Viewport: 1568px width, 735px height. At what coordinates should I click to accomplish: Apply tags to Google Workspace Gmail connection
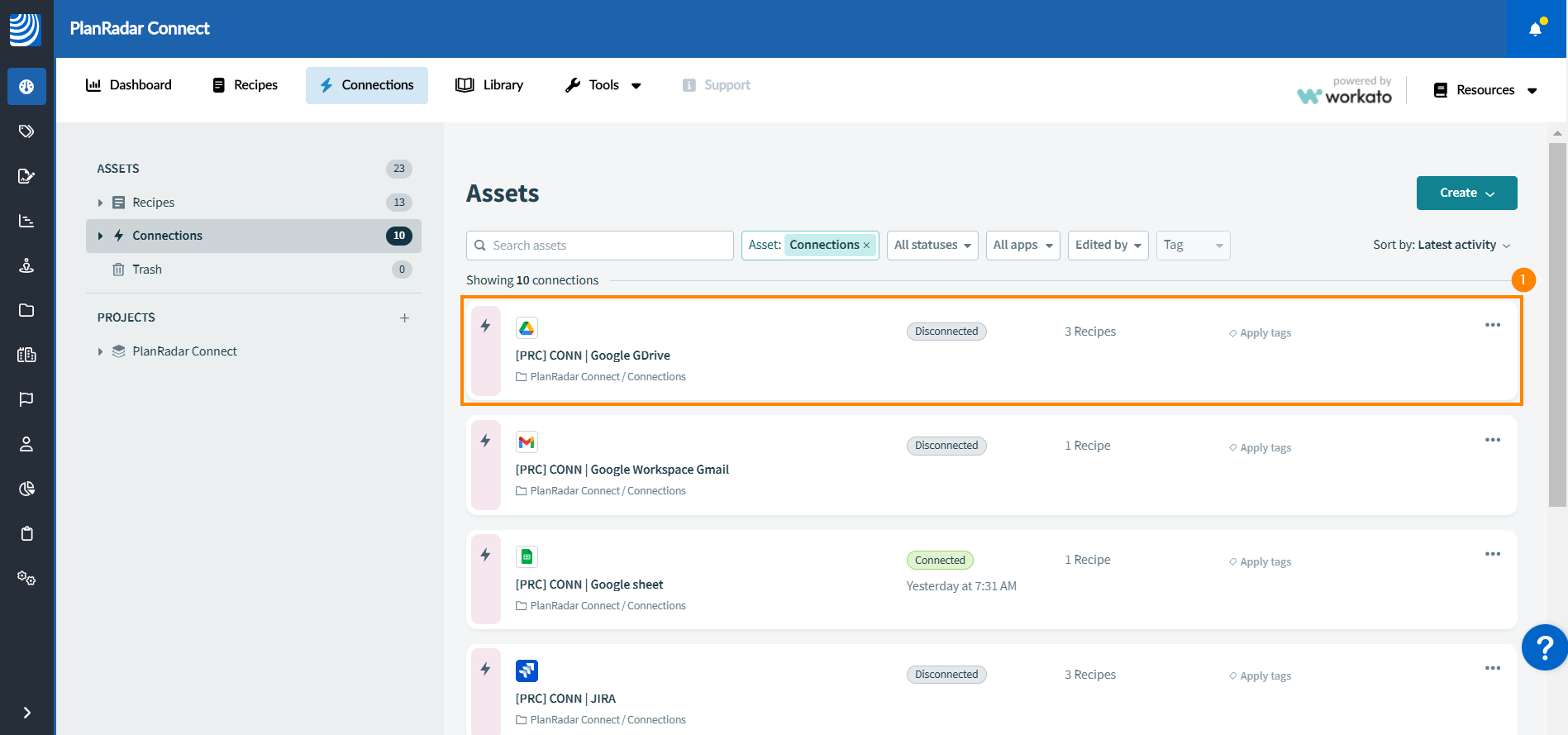pos(1260,448)
